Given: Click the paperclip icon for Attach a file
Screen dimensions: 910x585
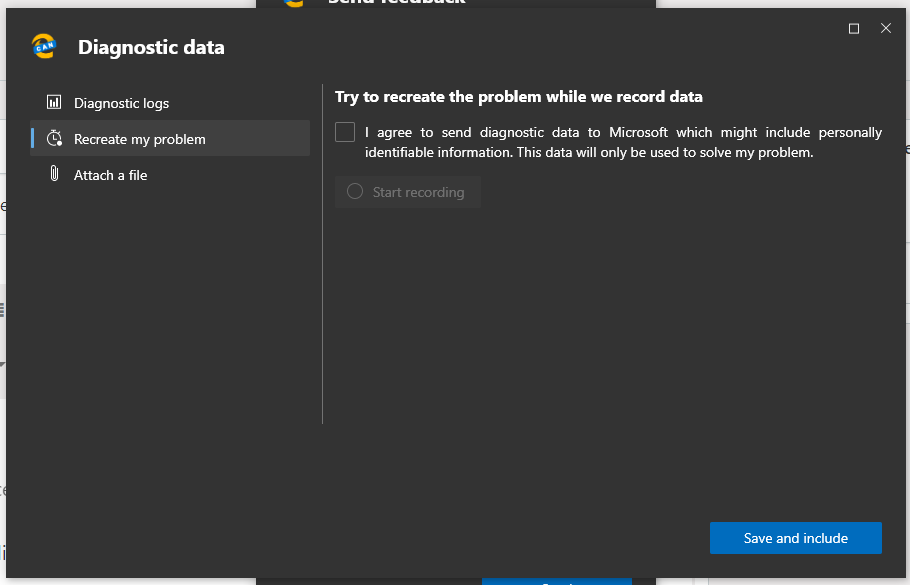Looking at the screenshot, I should pos(54,175).
